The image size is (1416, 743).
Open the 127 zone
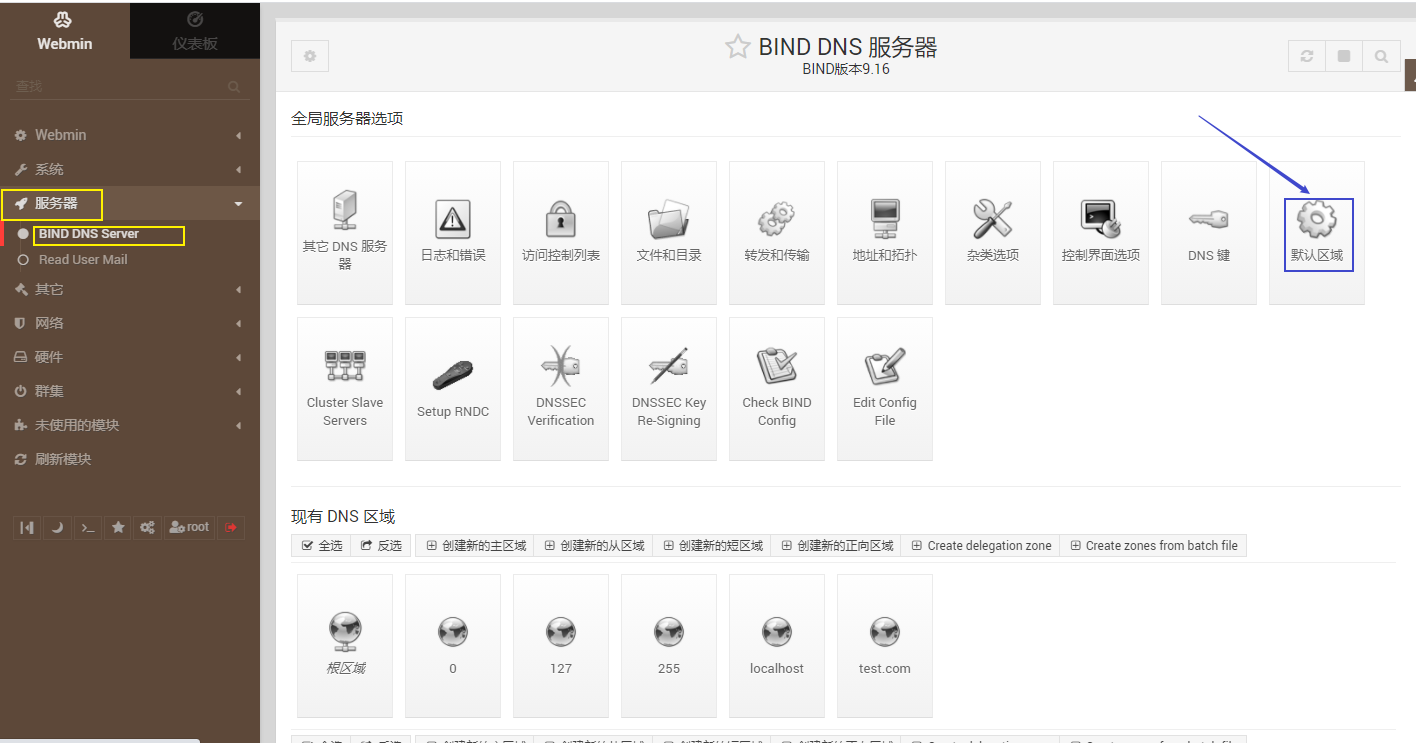[561, 646]
